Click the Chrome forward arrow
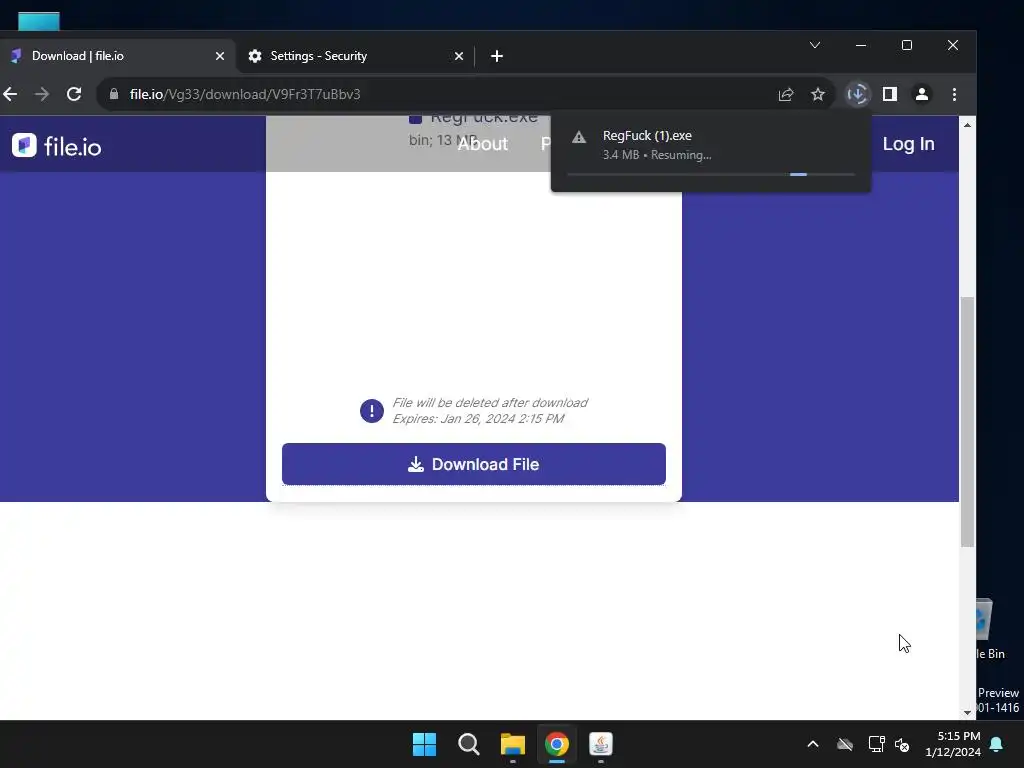This screenshot has height=768, width=1024. tap(42, 94)
